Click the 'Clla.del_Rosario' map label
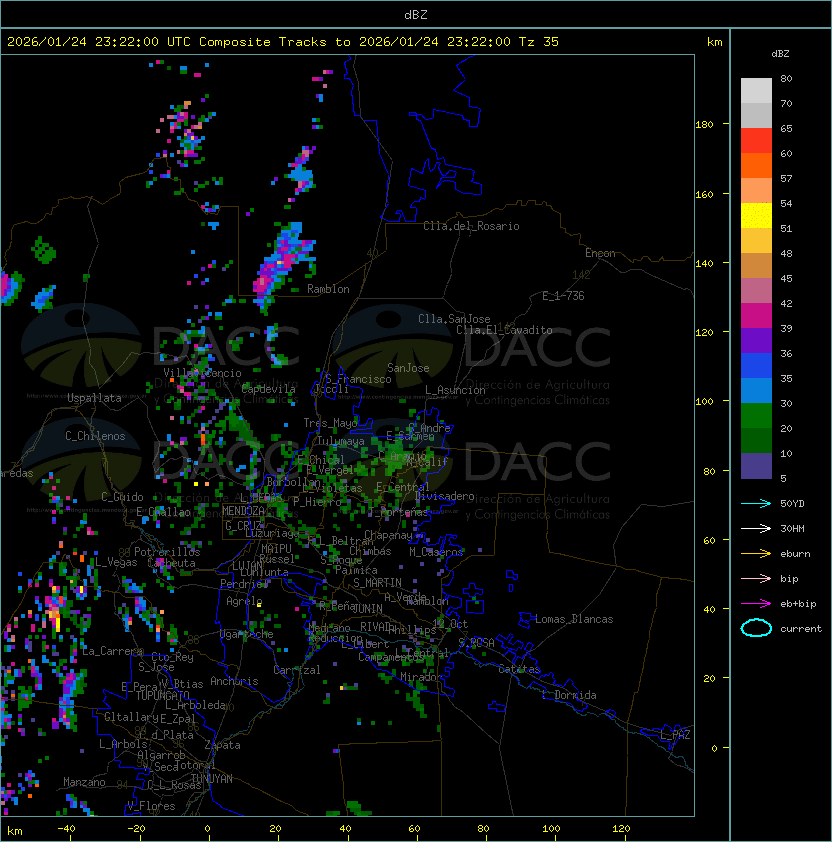The height and width of the screenshot is (842, 832). point(471,226)
